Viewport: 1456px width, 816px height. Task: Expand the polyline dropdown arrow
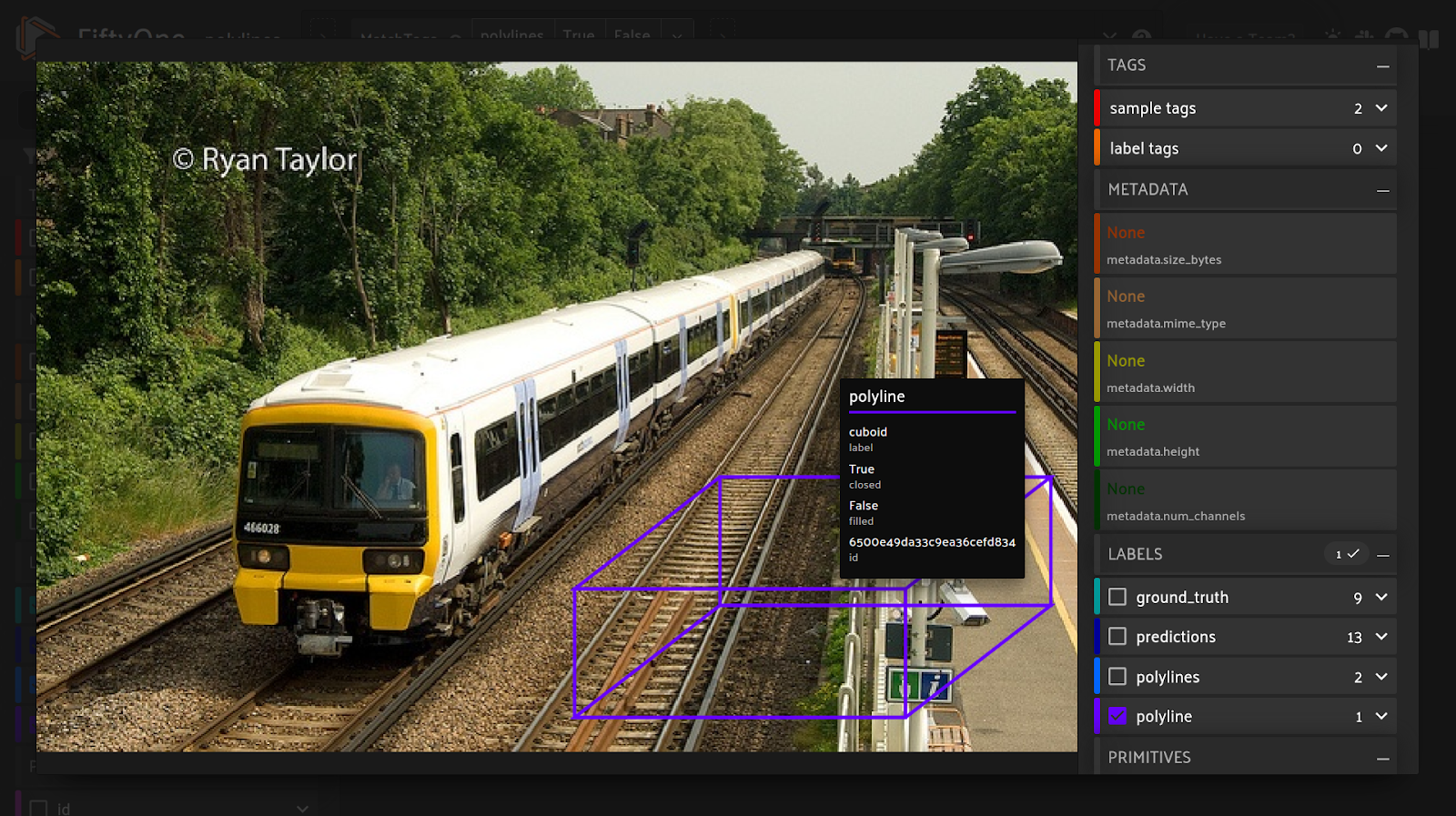(x=1381, y=716)
